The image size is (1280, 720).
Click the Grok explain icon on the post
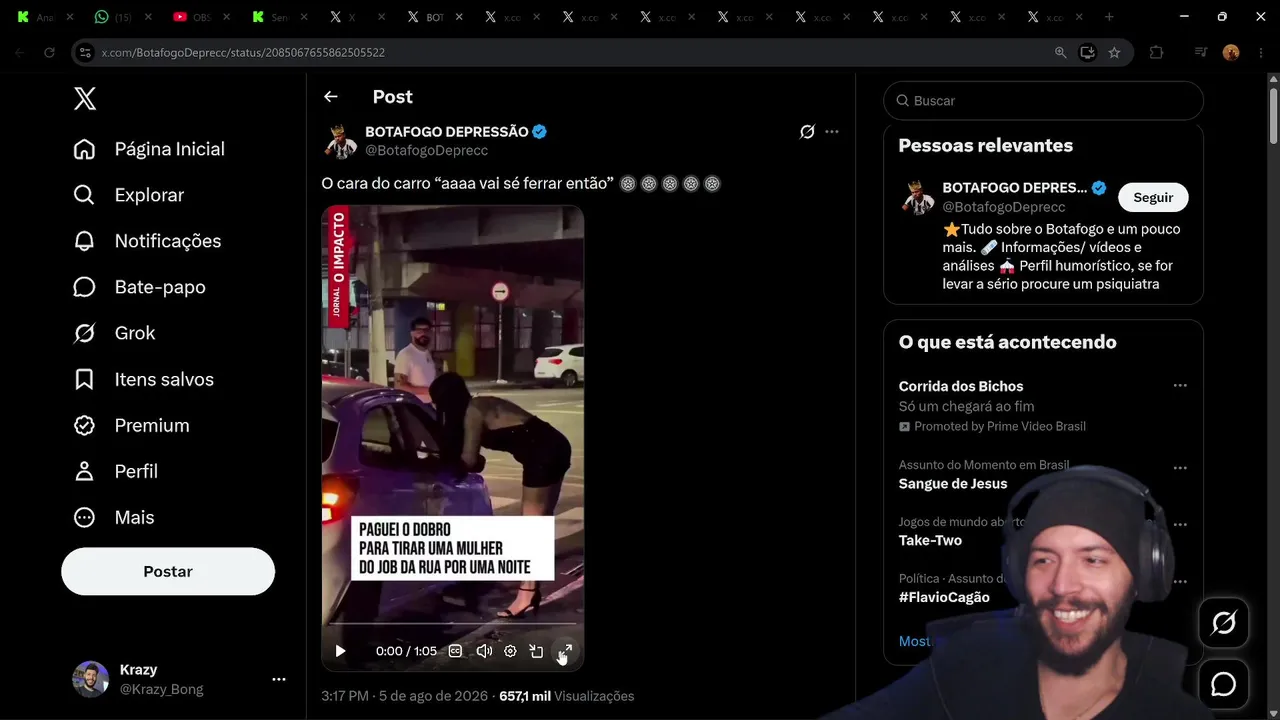click(x=807, y=132)
